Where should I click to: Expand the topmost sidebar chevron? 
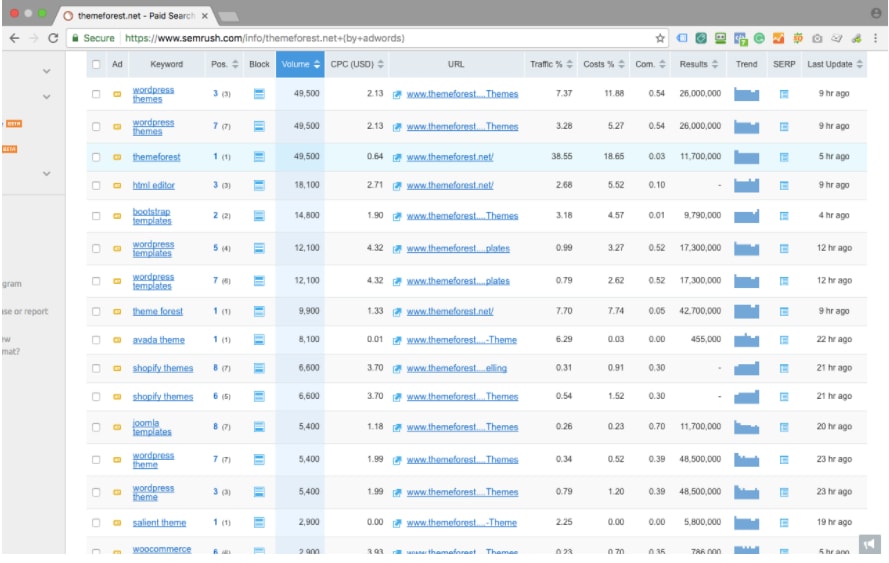pyautogui.click(x=46, y=72)
